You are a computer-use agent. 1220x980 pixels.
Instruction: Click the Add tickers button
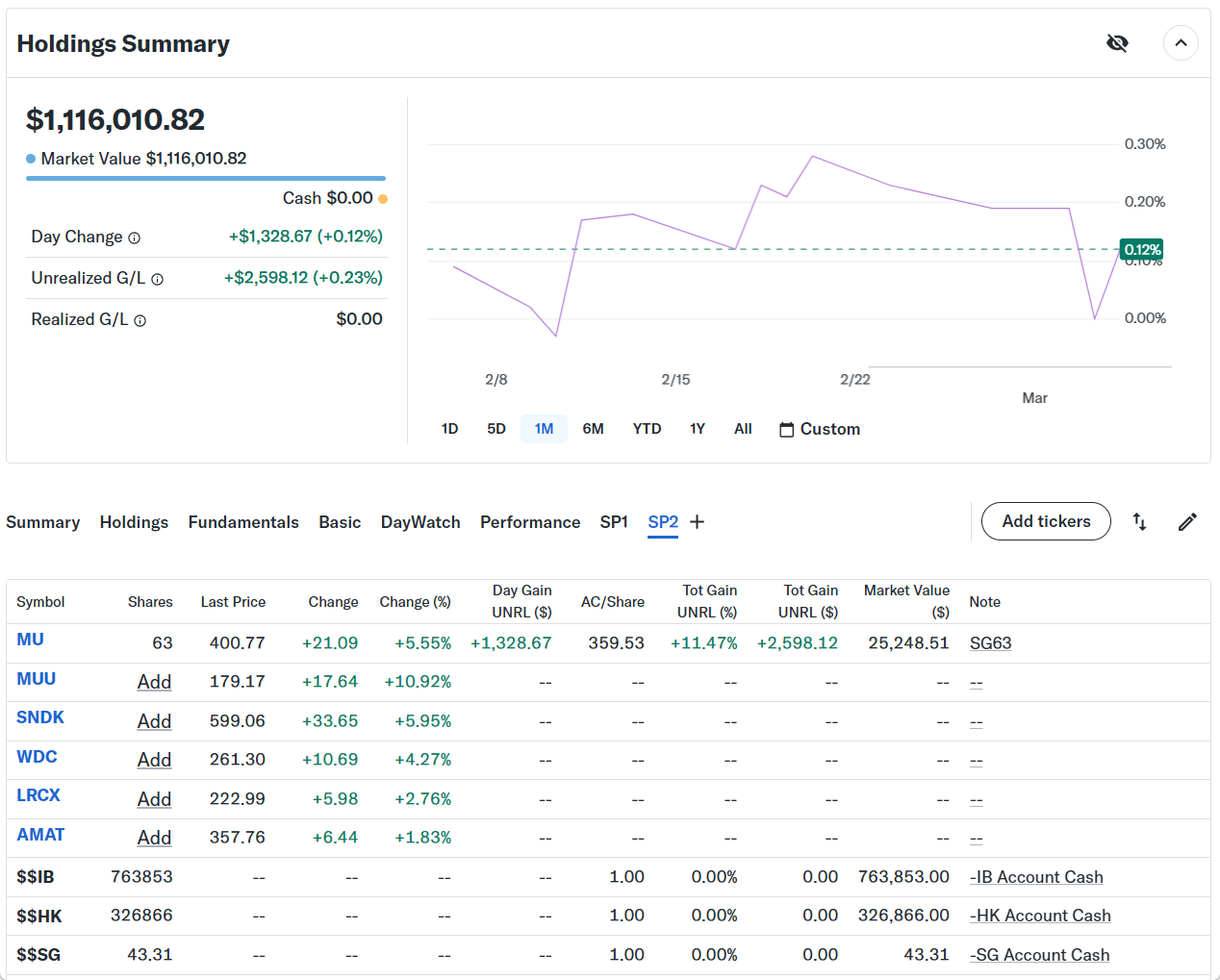(x=1046, y=521)
